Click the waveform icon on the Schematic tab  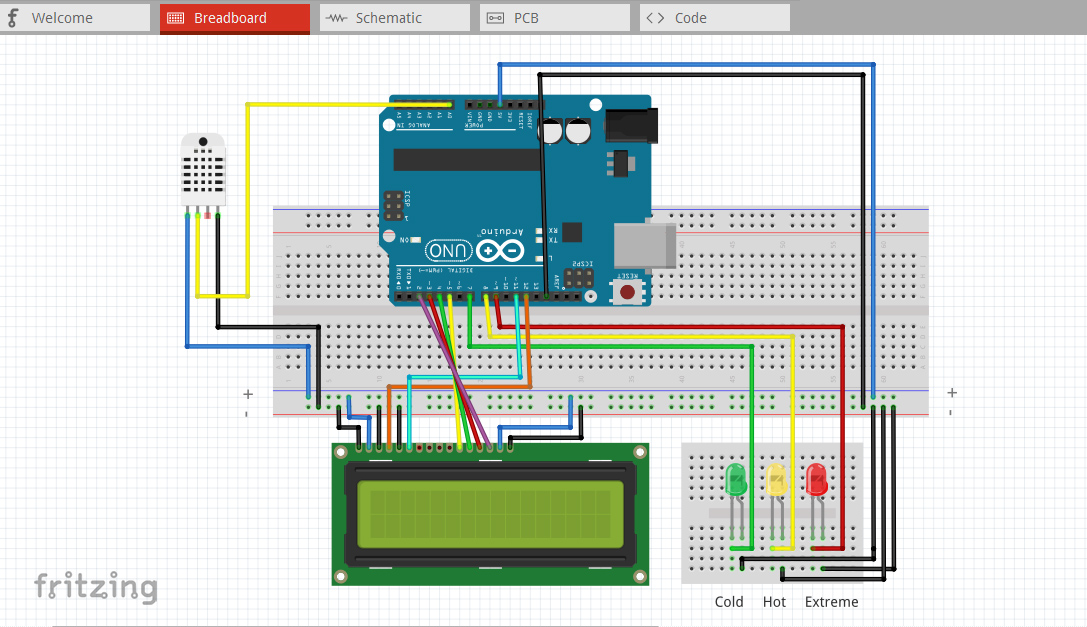pyautogui.click(x=334, y=17)
